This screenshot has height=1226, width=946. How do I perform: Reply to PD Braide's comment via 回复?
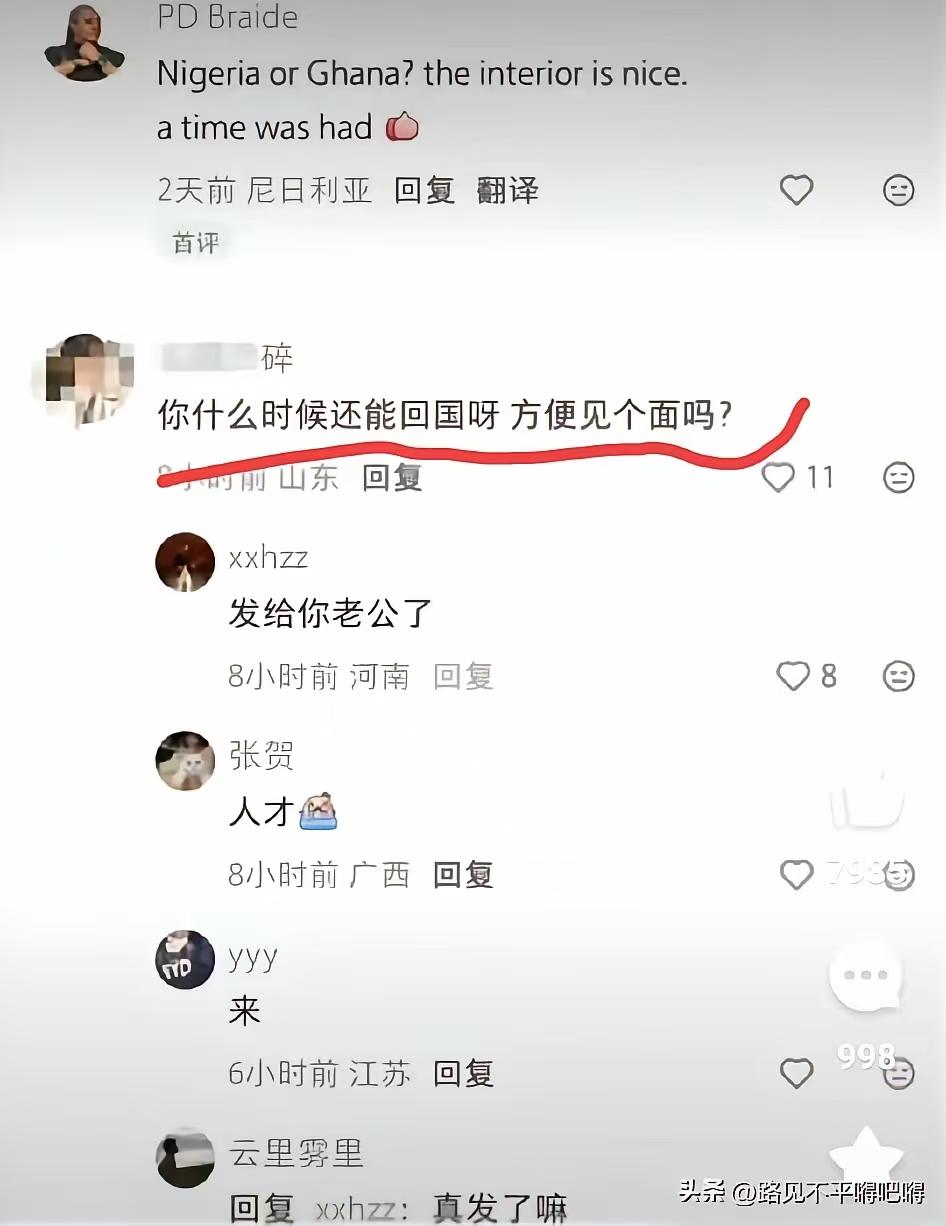coord(424,190)
